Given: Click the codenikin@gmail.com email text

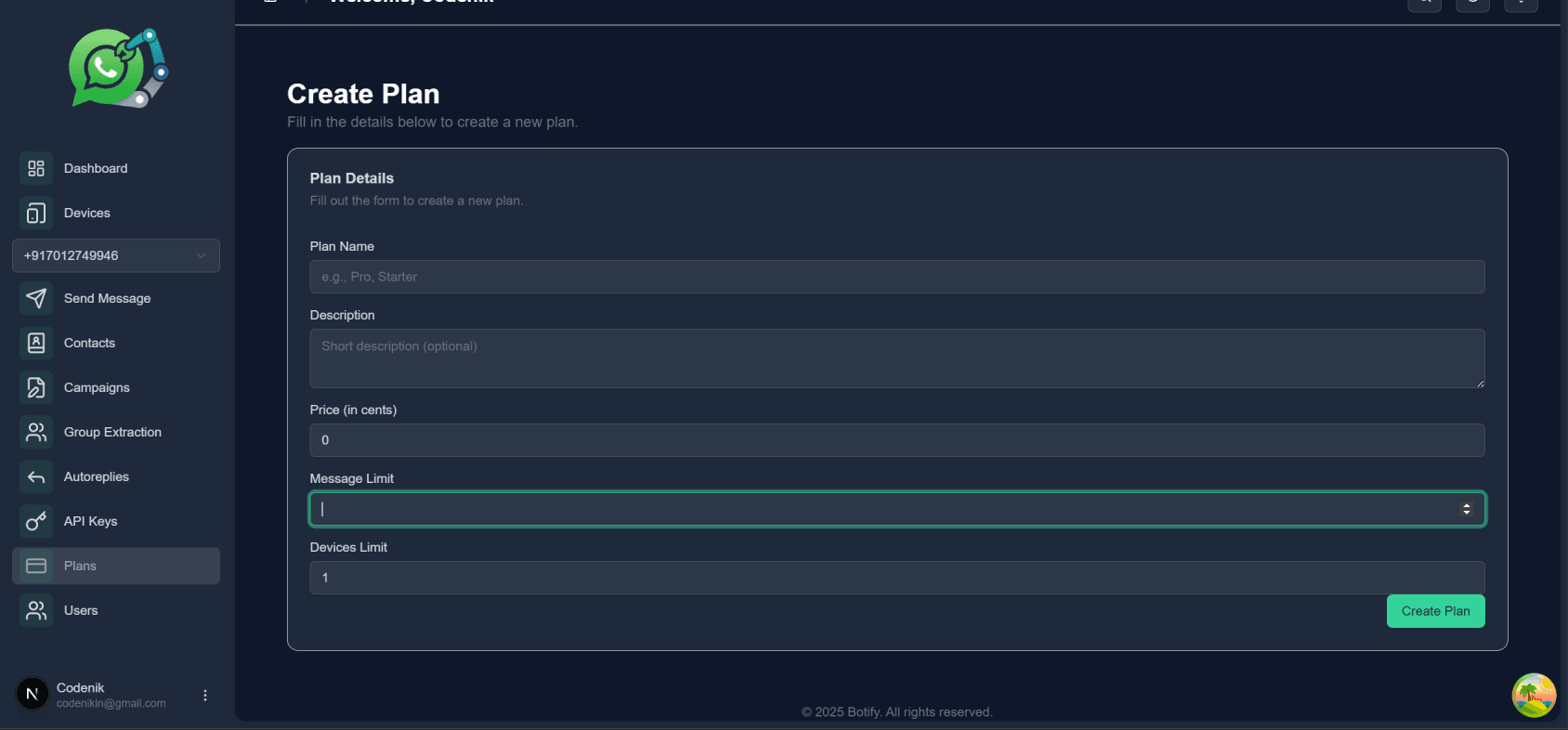Looking at the screenshot, I should pos(111,703).
